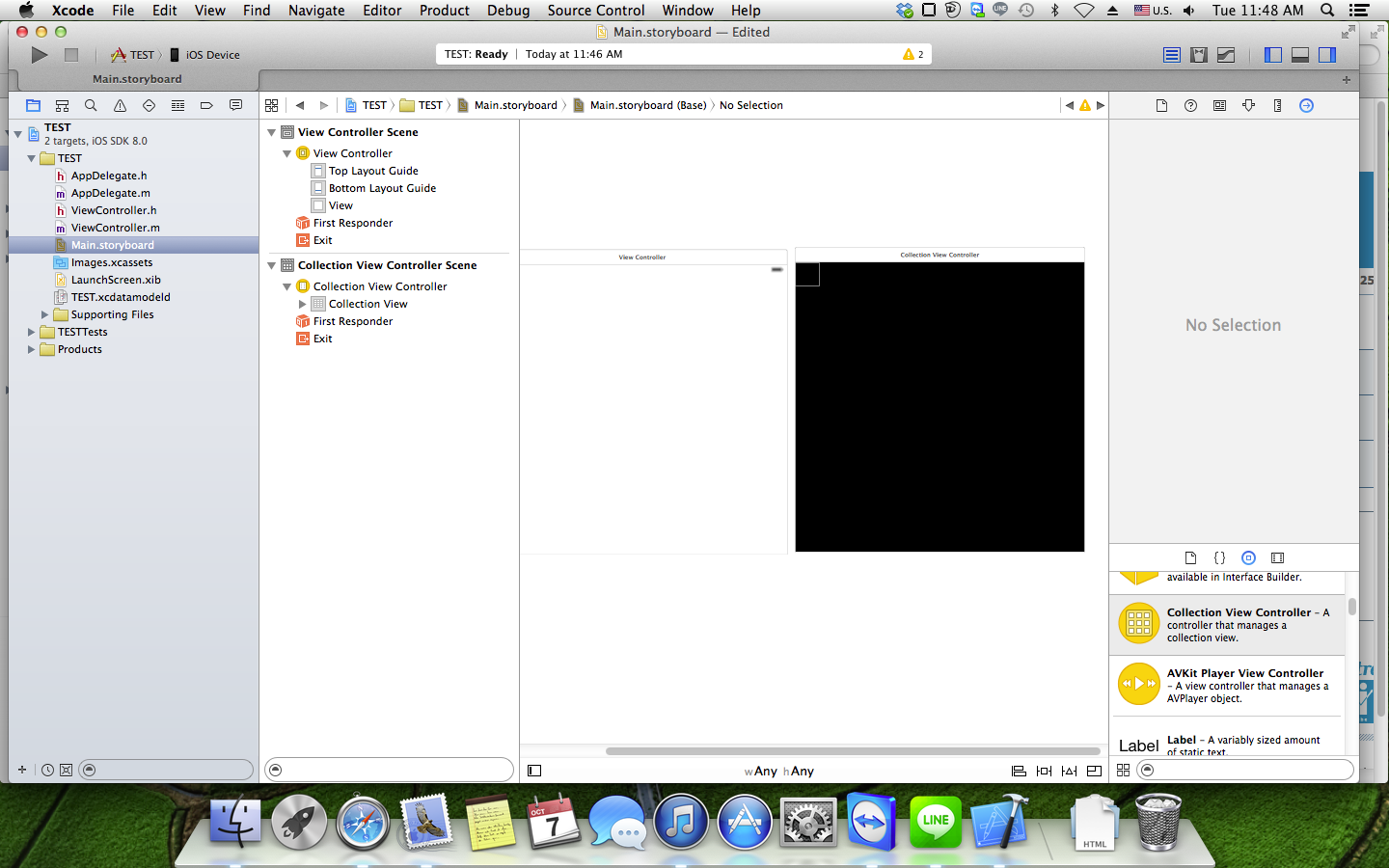Open the wAny hAny size class selector

(x=779, y=772)
